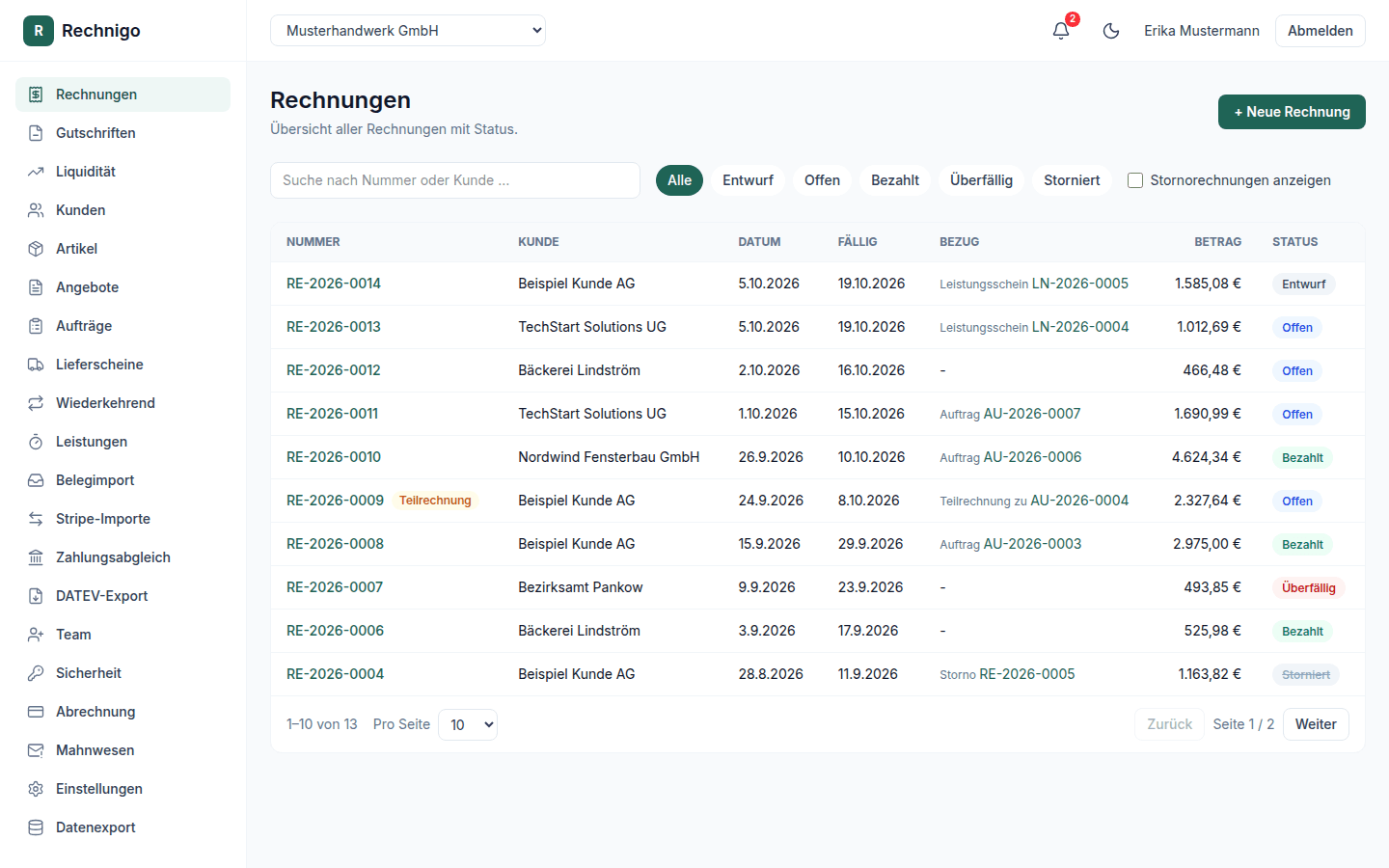Click the Lieferscheine truck icon

coord(36,365)
